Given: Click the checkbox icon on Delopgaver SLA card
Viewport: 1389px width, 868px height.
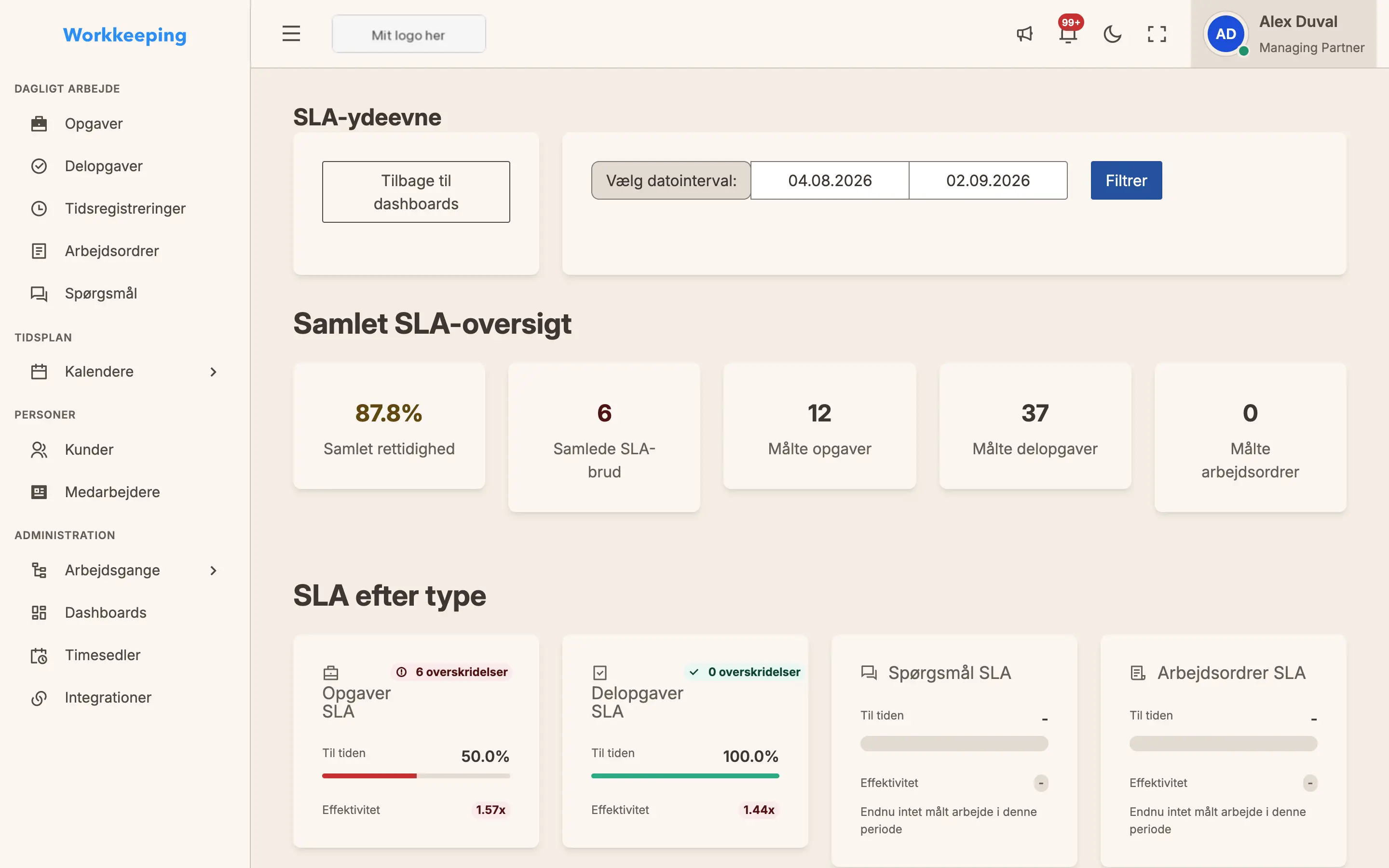Looking at the screenshot, I should 600,672.
